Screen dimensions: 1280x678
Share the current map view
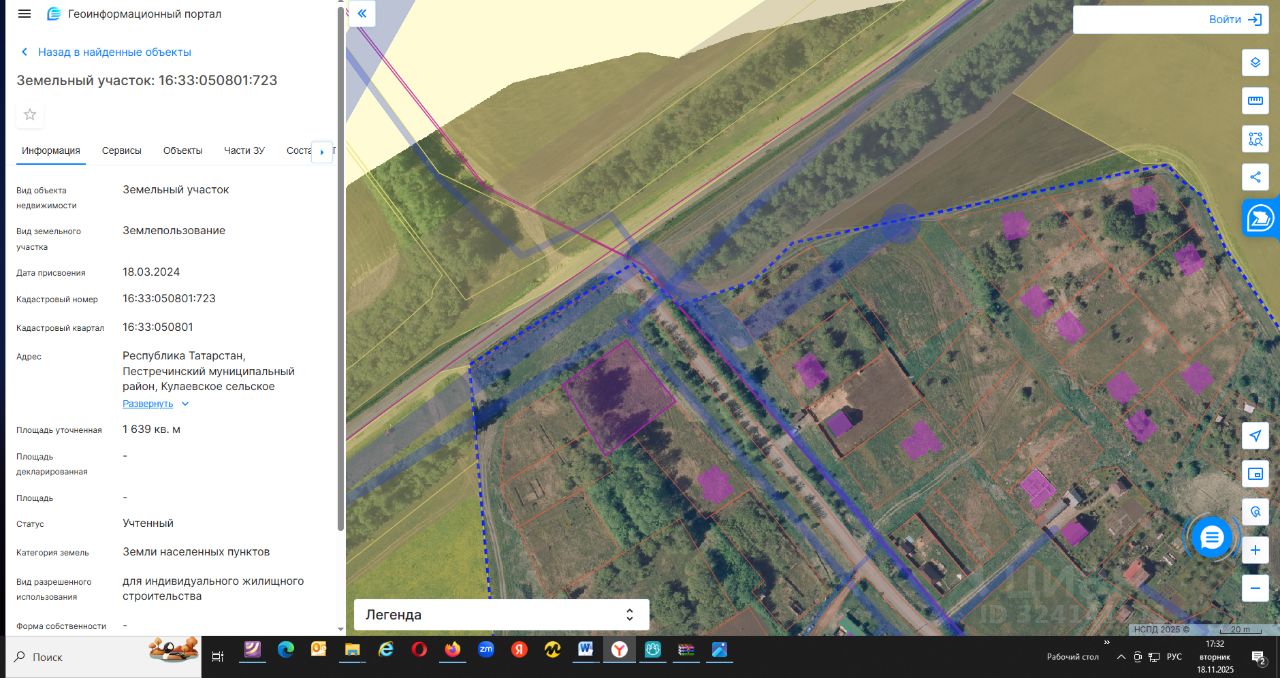tap(1255, 177)
